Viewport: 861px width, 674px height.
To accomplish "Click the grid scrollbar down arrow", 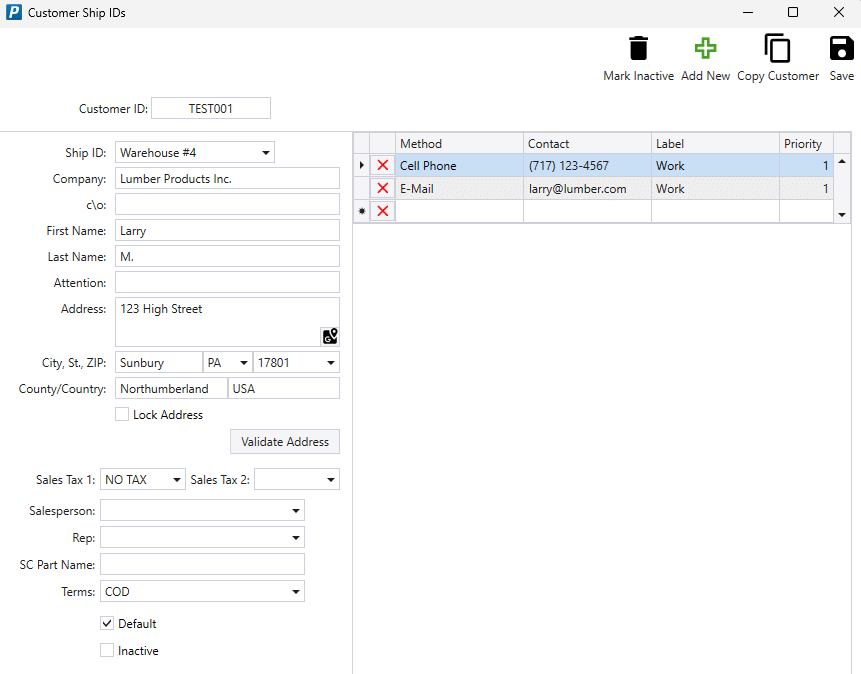I will point(842,213).
